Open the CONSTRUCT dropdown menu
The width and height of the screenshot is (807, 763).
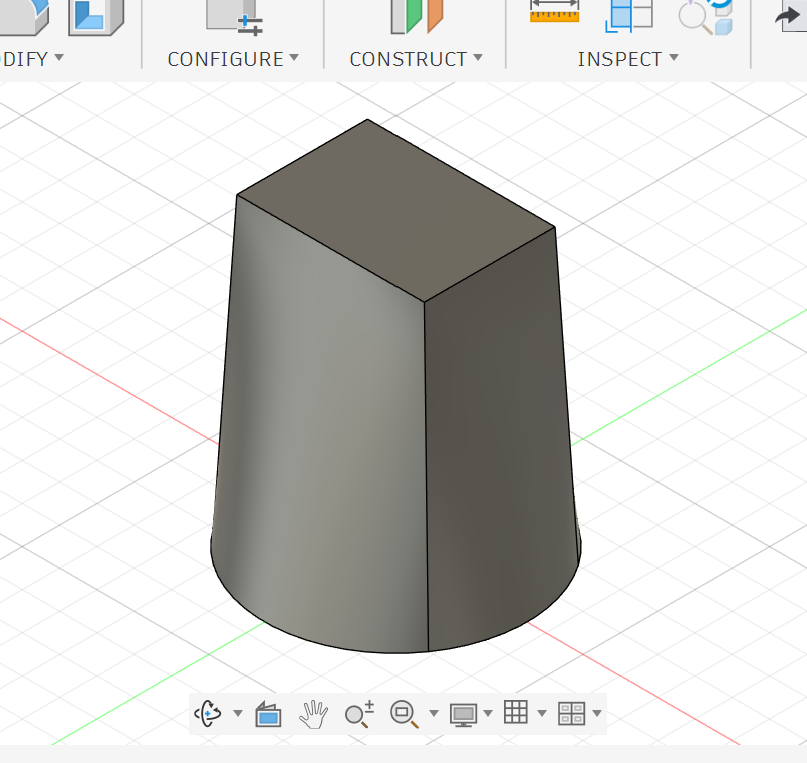click(416, 59)
